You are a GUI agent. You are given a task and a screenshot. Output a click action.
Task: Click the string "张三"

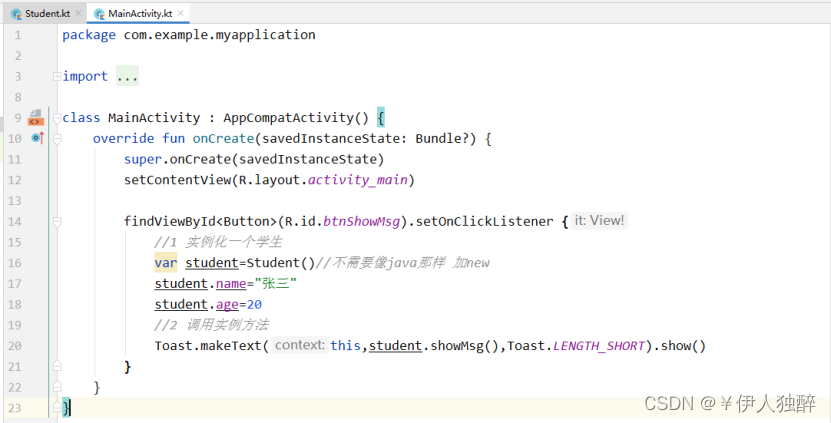pyautogui.click(x=276, y=284)
